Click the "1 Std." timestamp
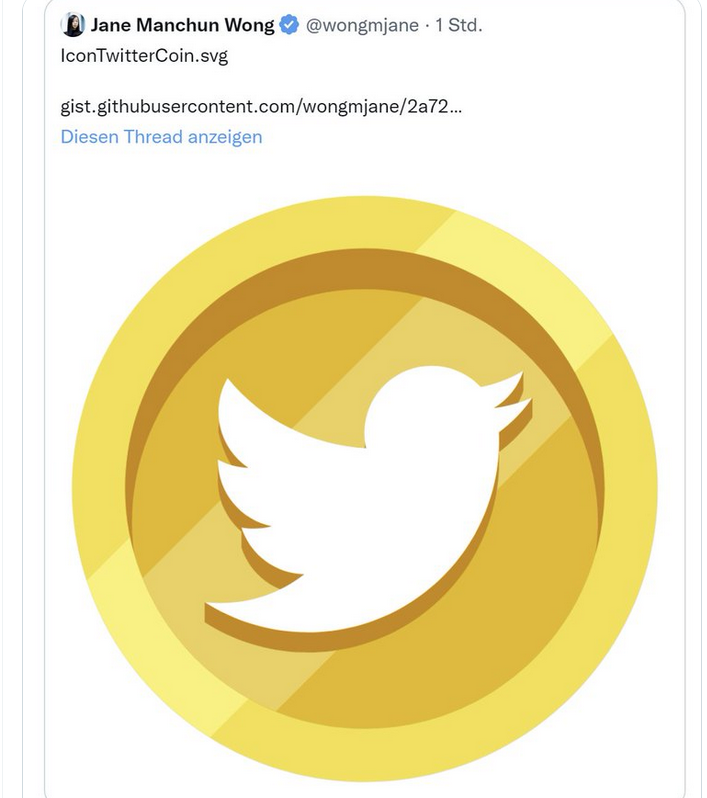 pos(458,26)
